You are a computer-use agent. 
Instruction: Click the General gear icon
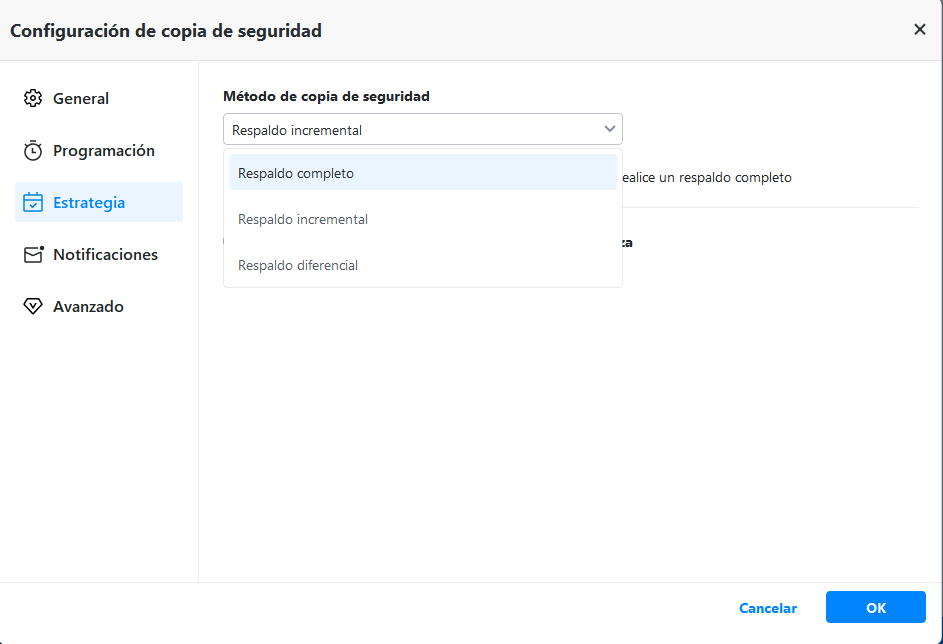tap(33, 98)
